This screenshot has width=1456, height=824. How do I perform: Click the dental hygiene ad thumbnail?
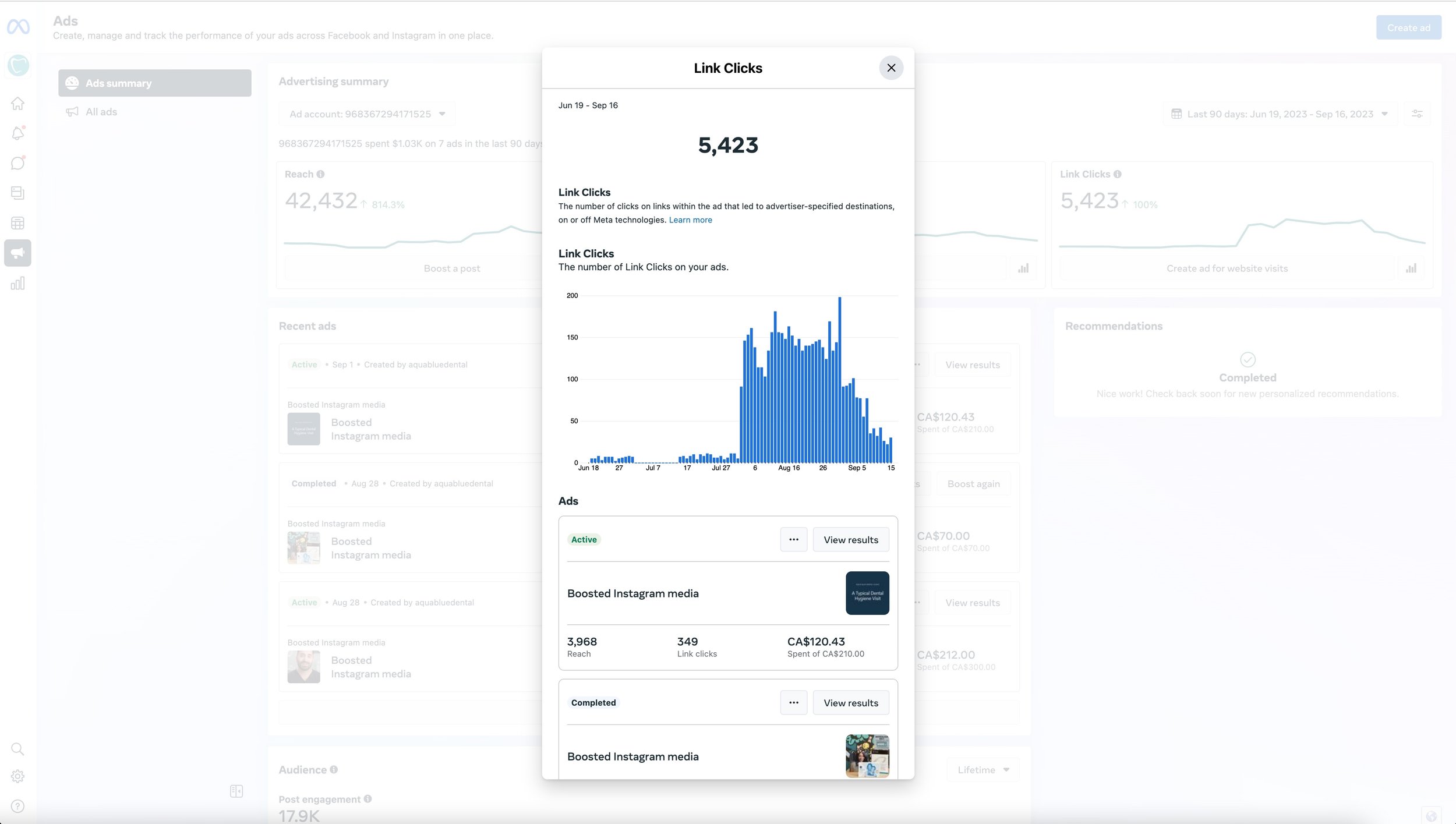pos(867,593)
